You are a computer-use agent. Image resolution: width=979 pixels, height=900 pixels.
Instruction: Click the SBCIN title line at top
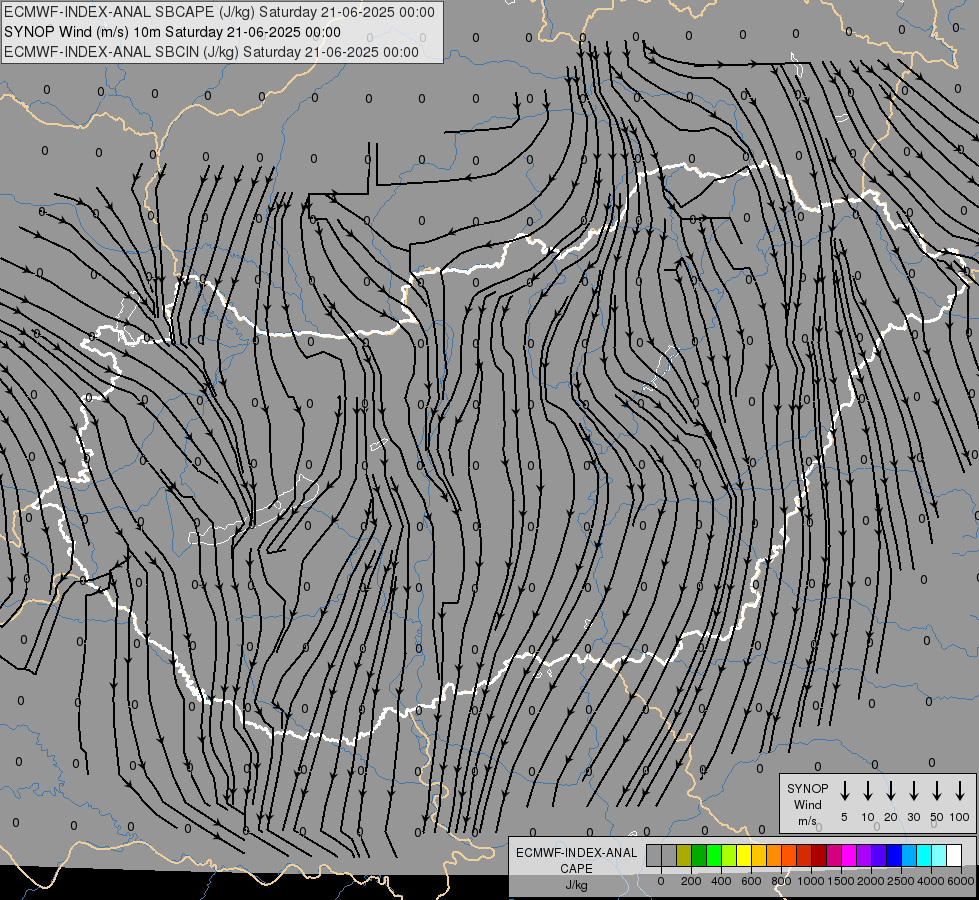211,52
